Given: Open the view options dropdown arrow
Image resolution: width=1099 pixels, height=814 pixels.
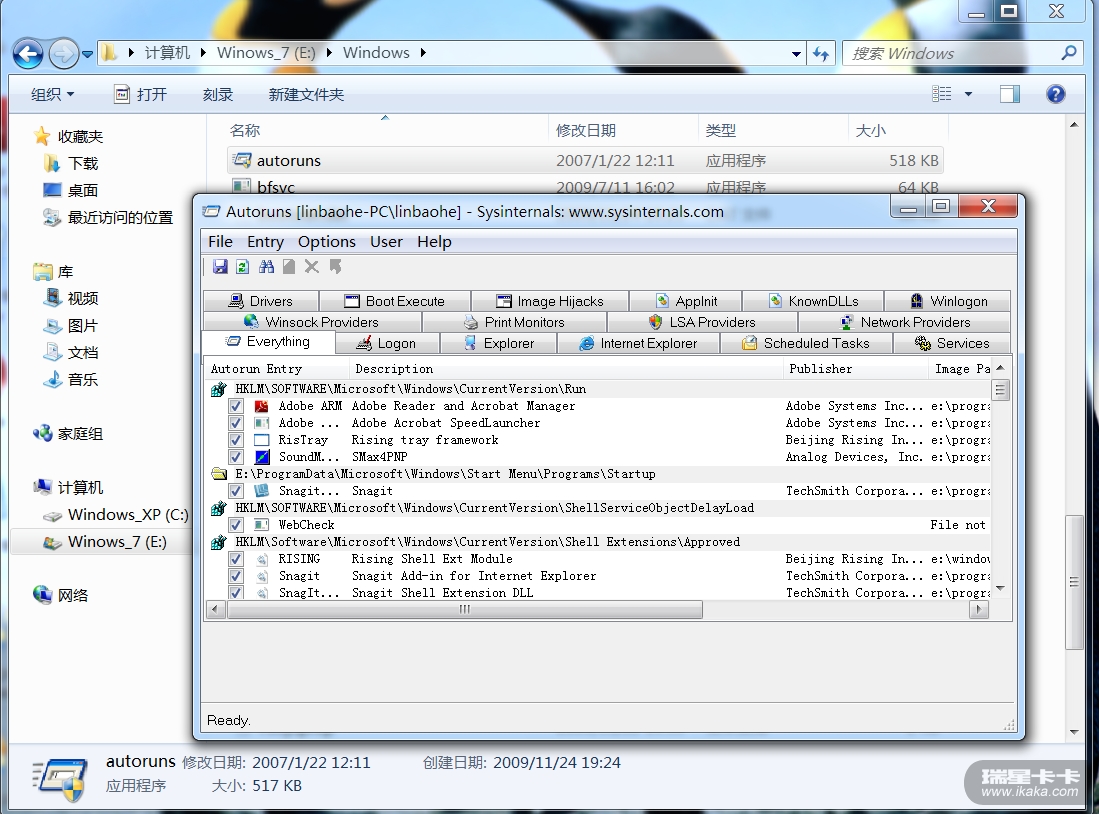Looking at the screenshot, I should (969, 94).
